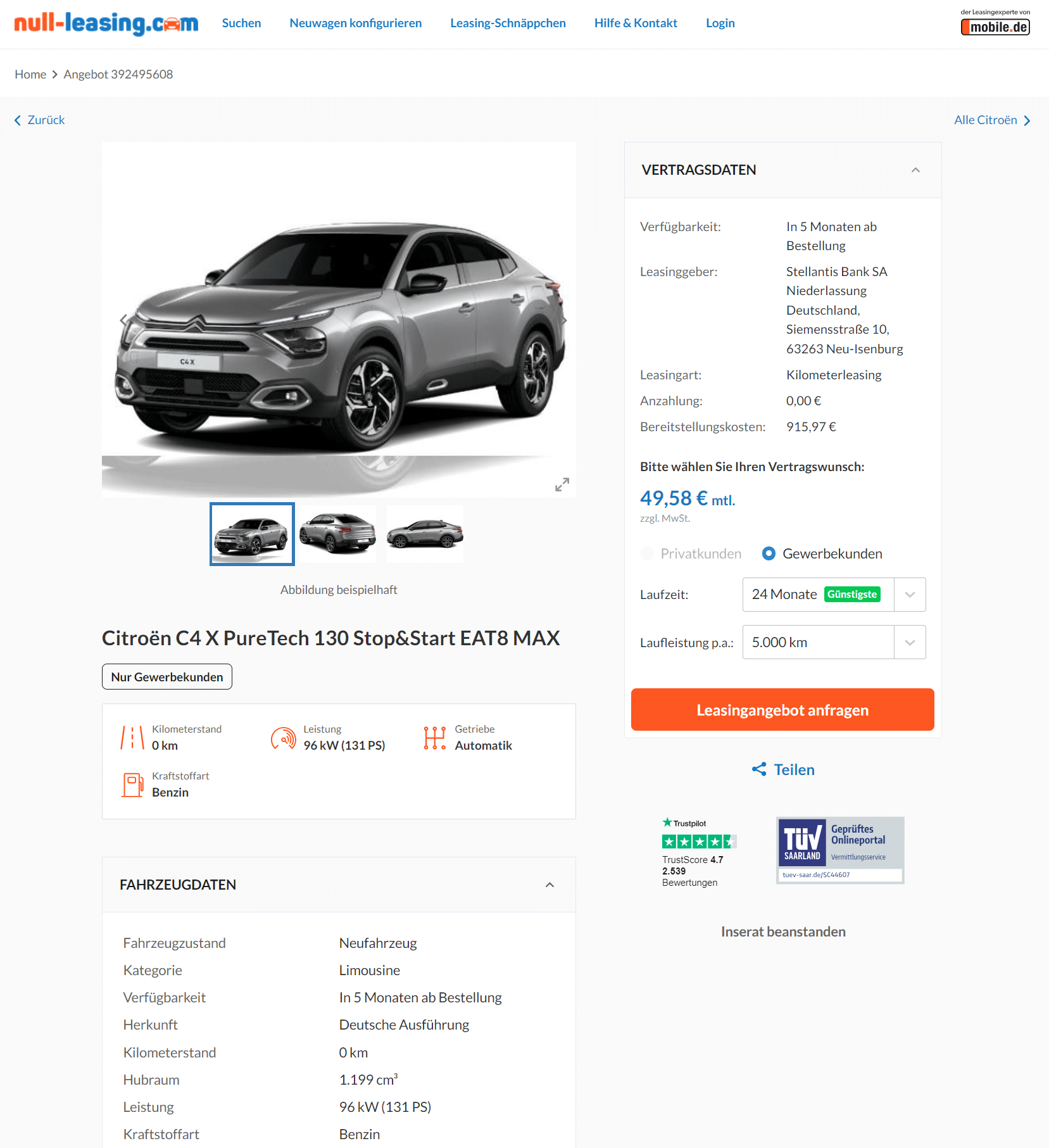Open the Laufzeit 24 Monate dropdown
Viewport: 1049px width, 1148px height.
pos(834,595)
